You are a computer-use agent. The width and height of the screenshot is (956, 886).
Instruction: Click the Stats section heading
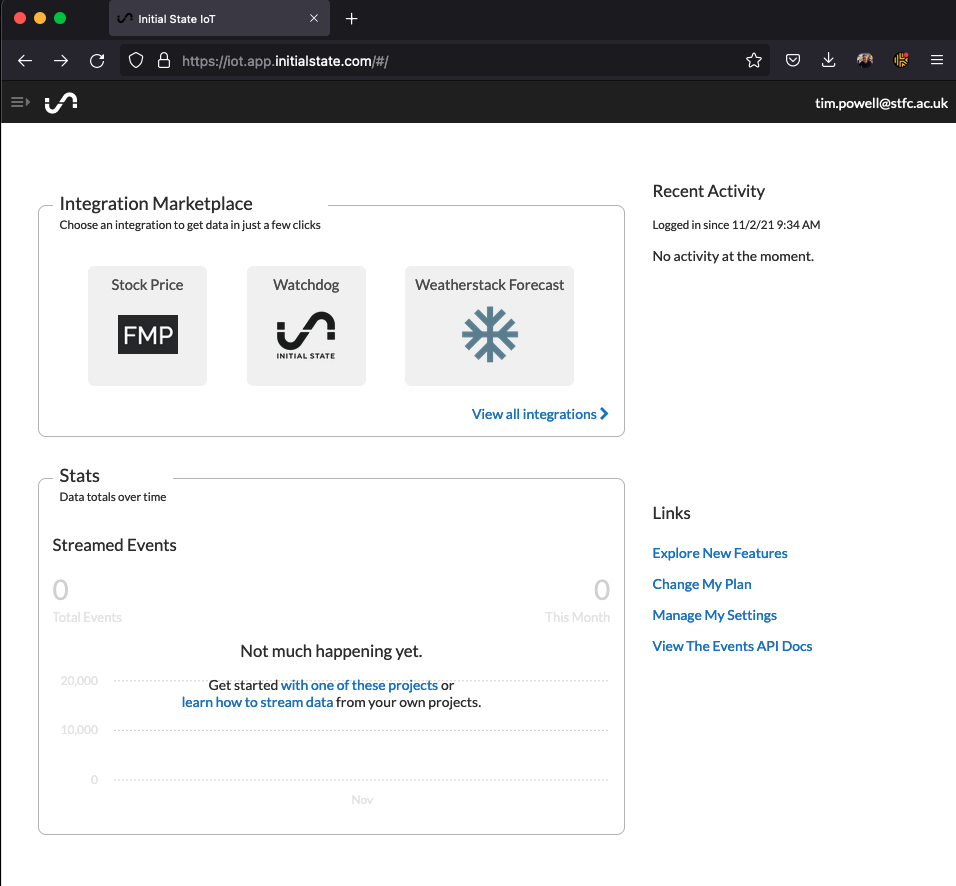[79, 476]
